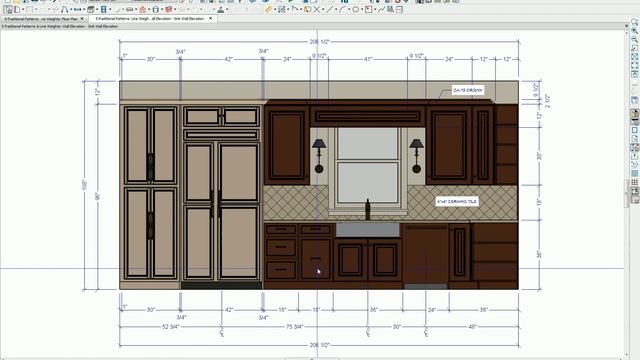Choose the Stairs tool in toolbar
Screen dimensions: 640x360
(x=64, y=9)
